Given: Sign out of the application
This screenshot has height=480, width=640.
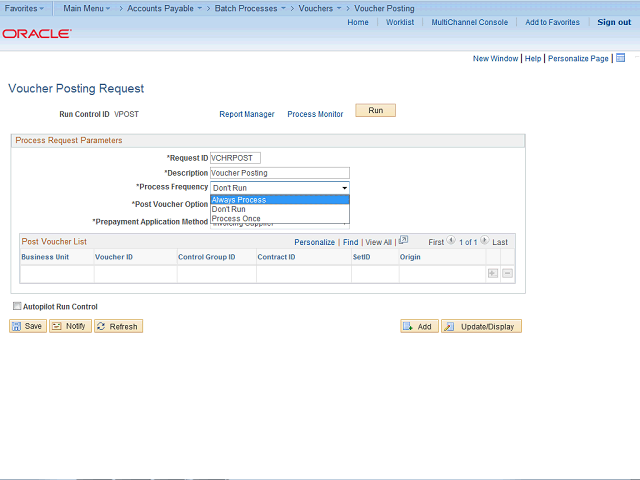Looking at the screenshot, I should [x=614, y=22].
